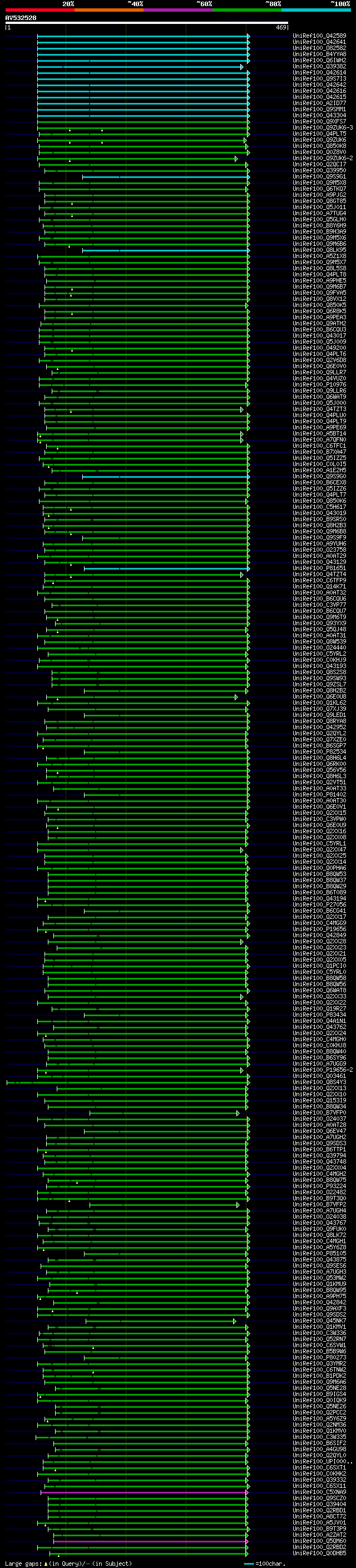This screenshot has height=1568, width=356.
Task: Open hit UniRef100_Q2XX47
Action: 319,850
